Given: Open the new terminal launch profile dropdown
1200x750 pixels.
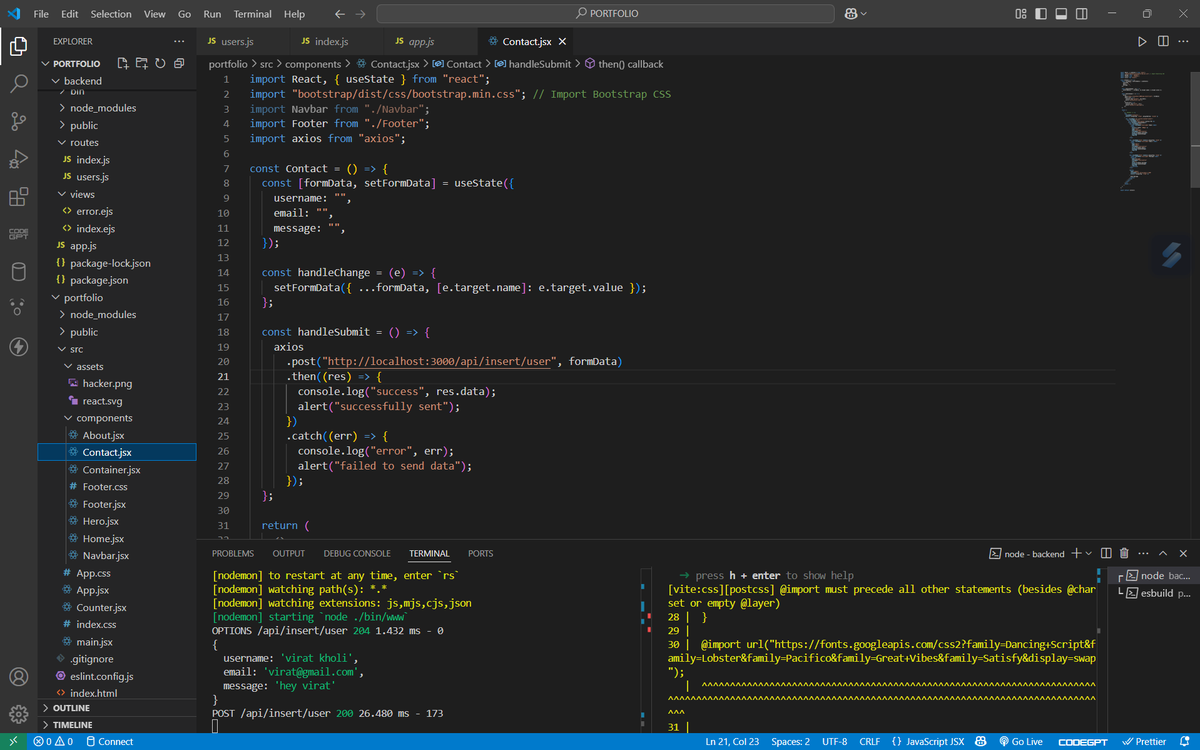Looking at the screenshot, I should click(x=1089, y=553).
